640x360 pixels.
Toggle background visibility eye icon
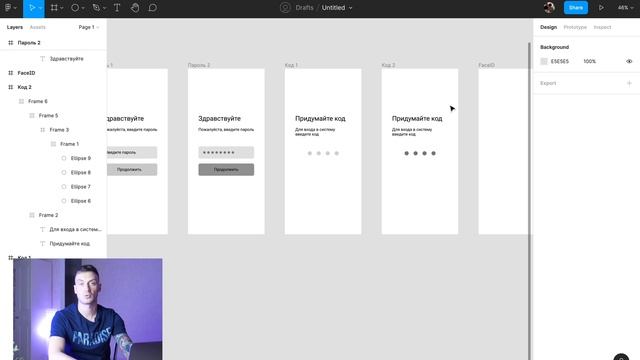point(629,61)
